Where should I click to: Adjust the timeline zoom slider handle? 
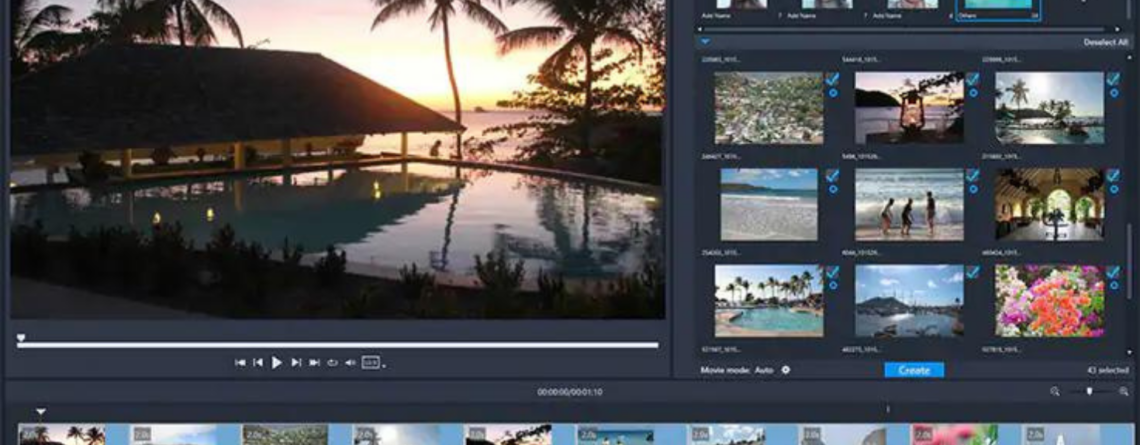tap(1089, 391)
